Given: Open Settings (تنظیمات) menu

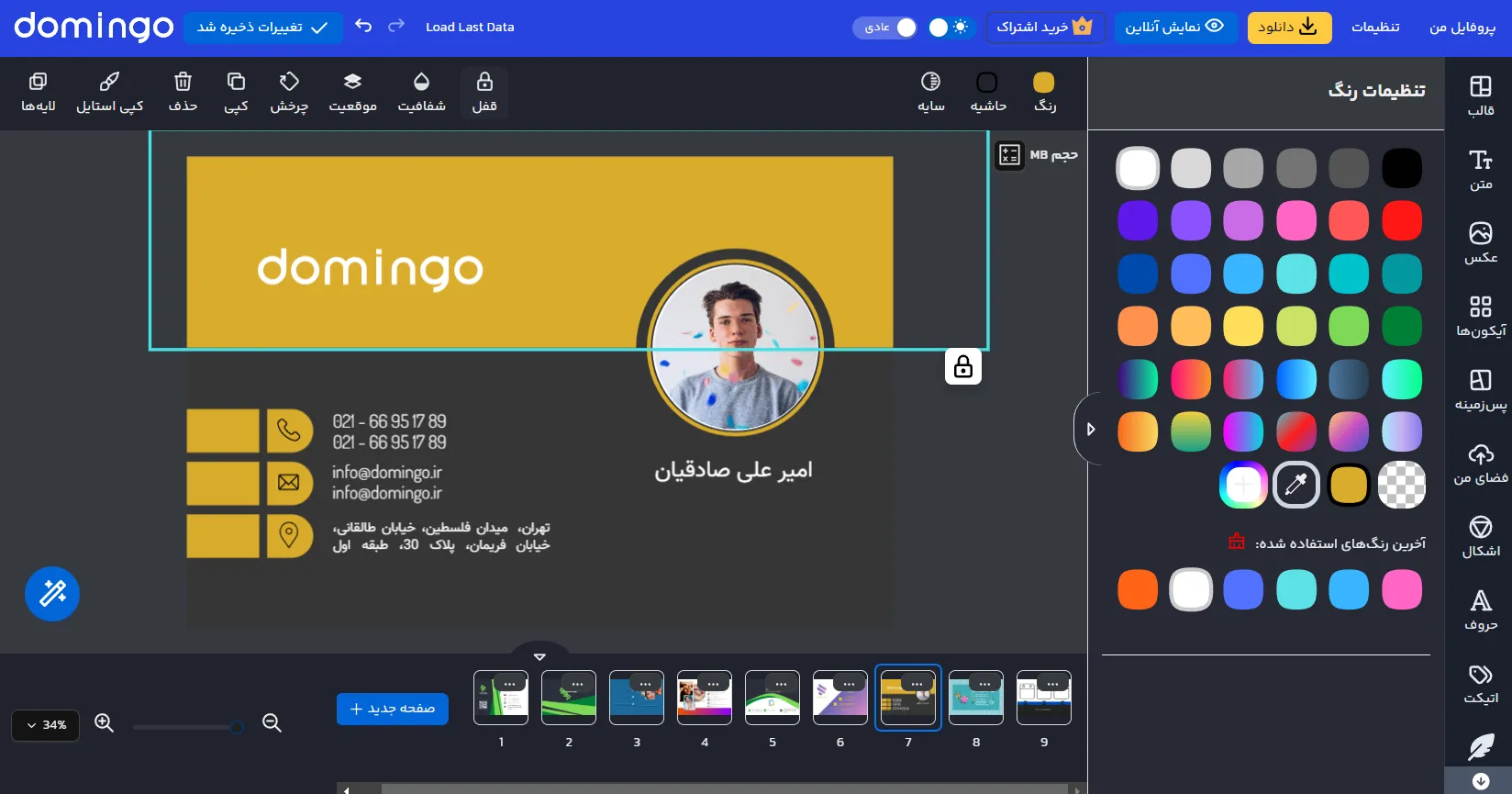Looking at the screenshot, I should [1375, 28].
